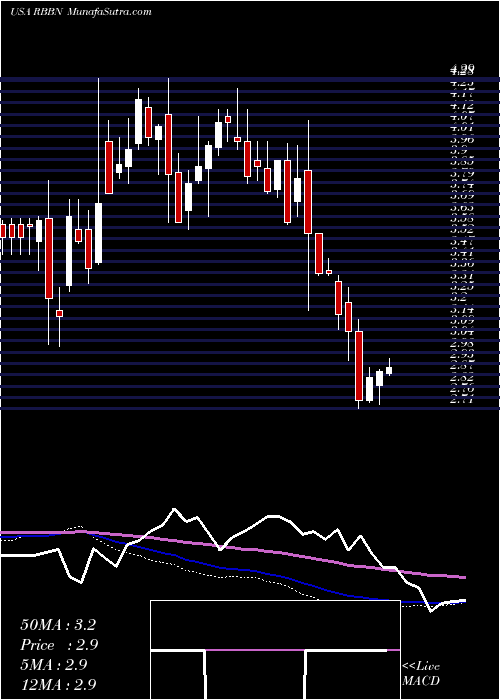Select the 12MA : 2.9 label

coord(59,685)
